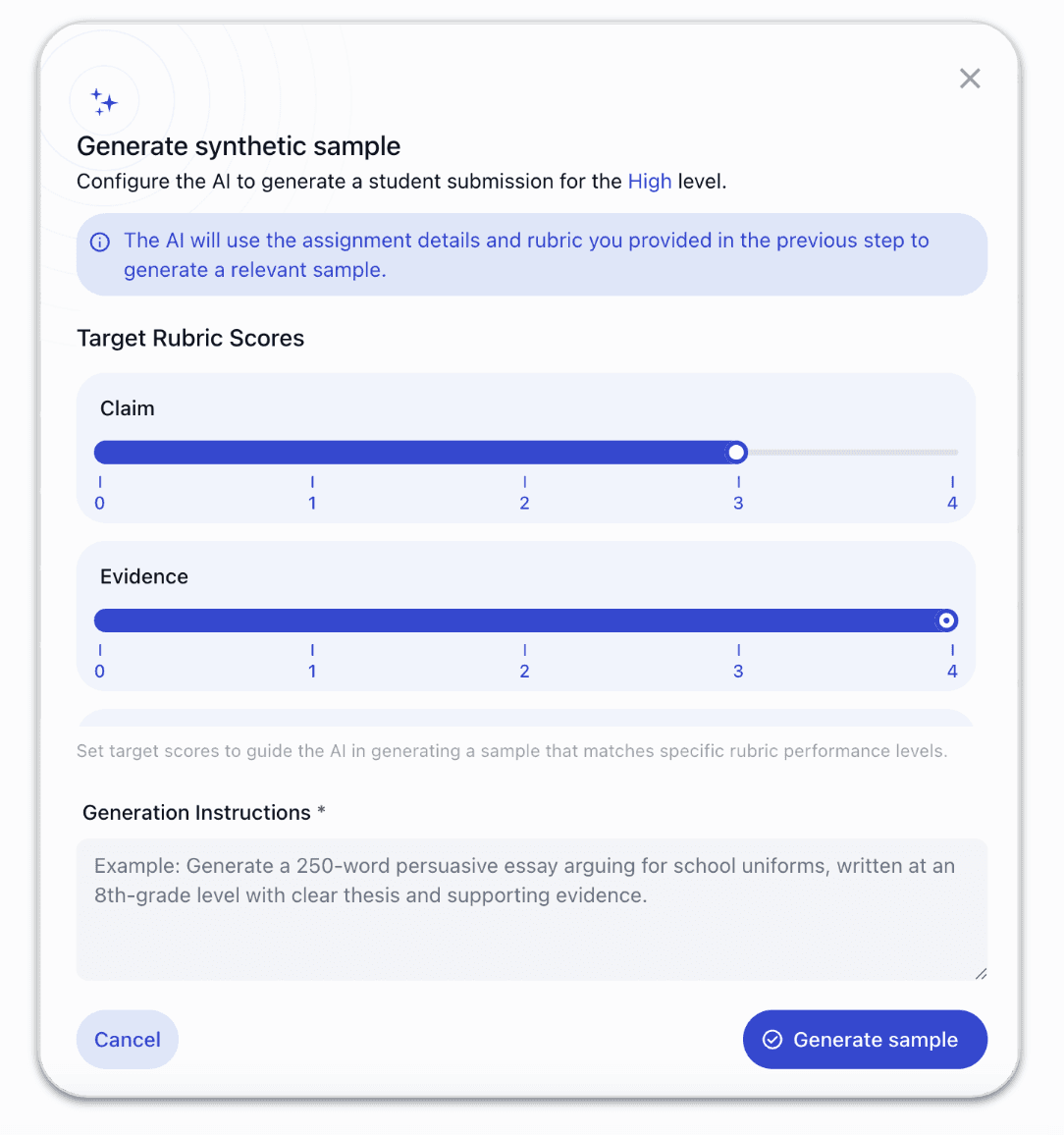Set Evidence score to 3
This screenshot has width=1064, height=1135.
click(x=738, y=621)
